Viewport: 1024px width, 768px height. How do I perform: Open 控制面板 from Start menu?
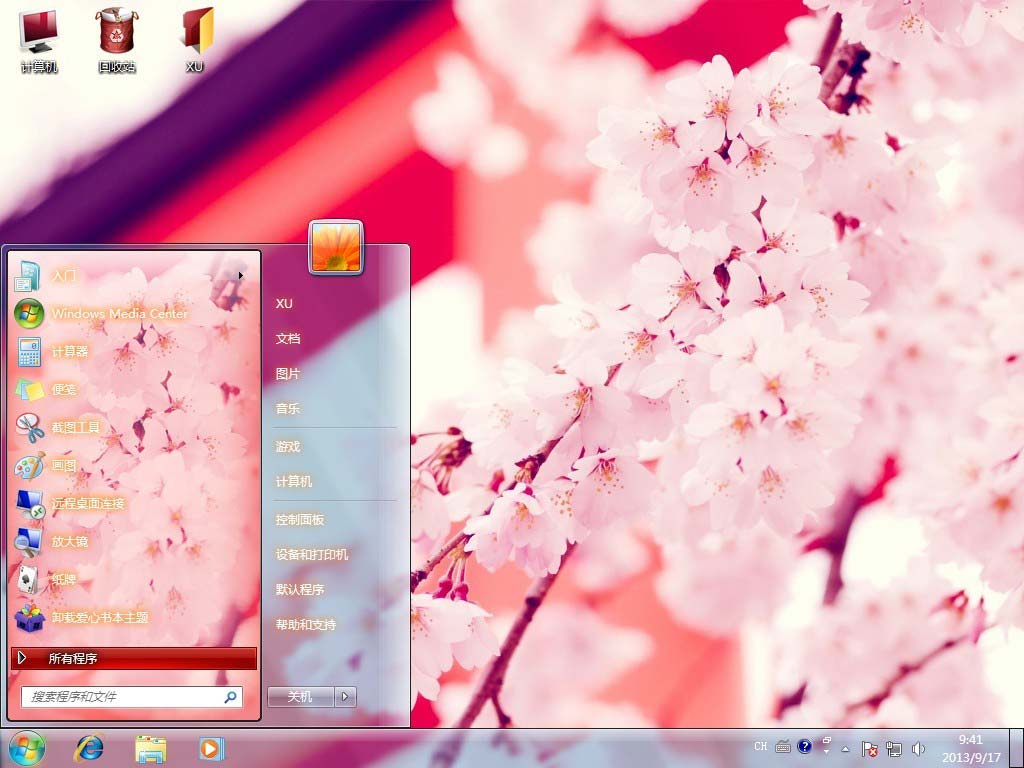[x=300, y=520]
